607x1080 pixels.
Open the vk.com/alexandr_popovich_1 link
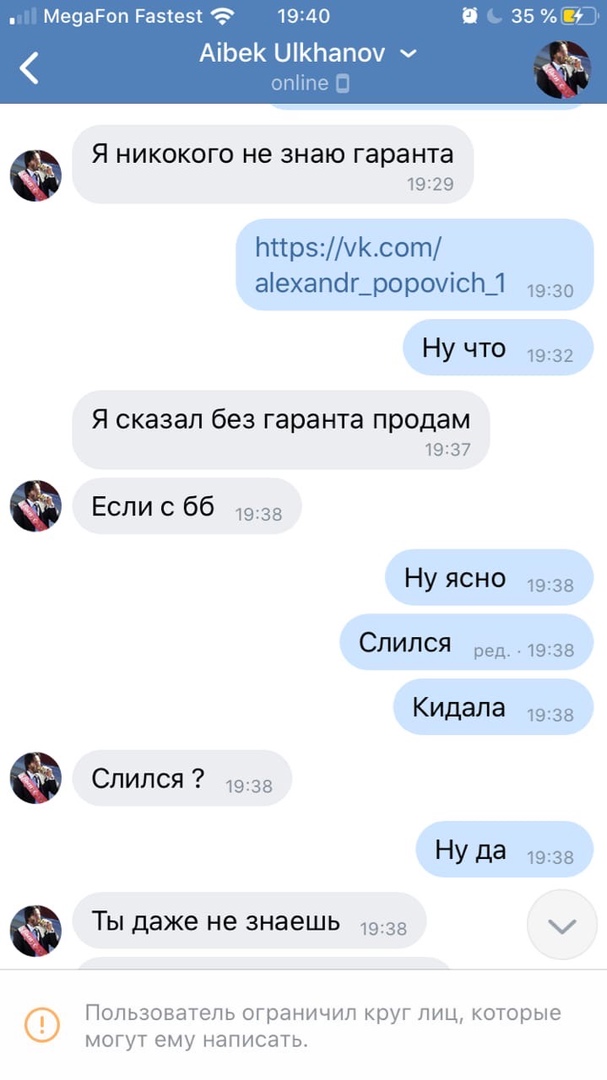click(x=380, y=265)
